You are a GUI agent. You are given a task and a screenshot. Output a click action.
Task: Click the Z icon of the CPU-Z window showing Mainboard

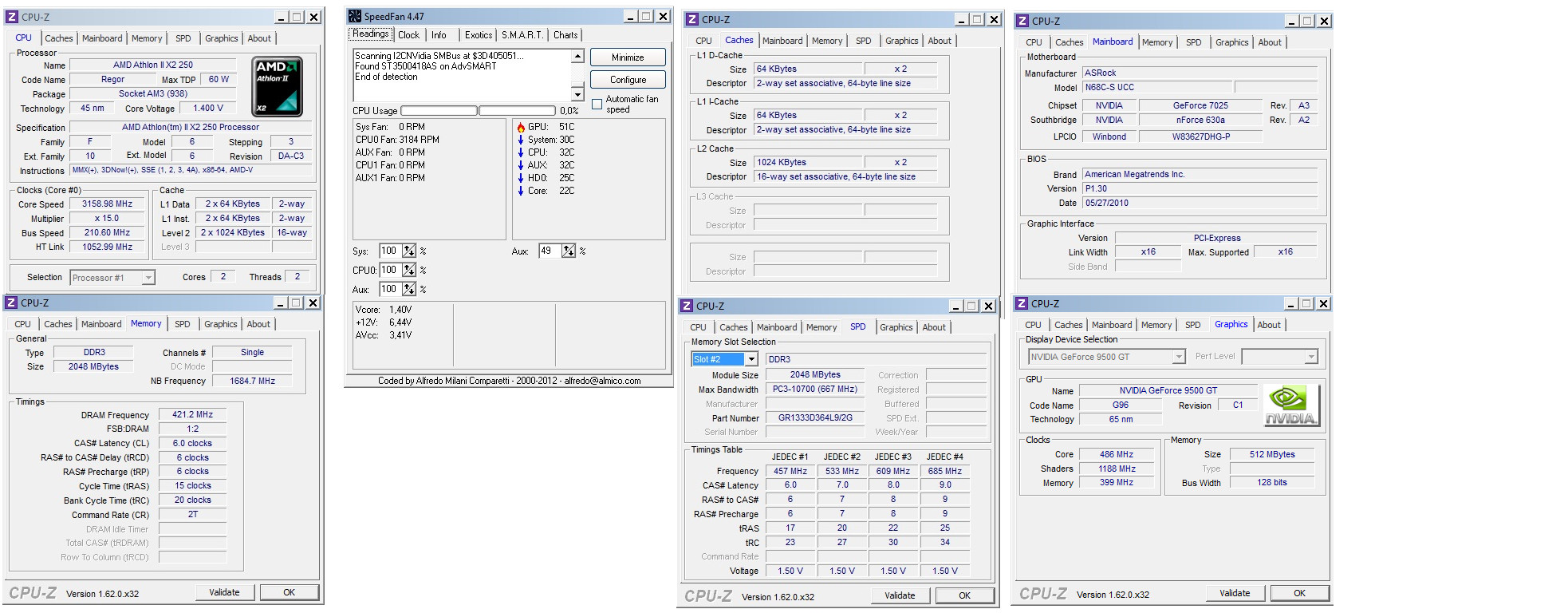point(1022,21)
